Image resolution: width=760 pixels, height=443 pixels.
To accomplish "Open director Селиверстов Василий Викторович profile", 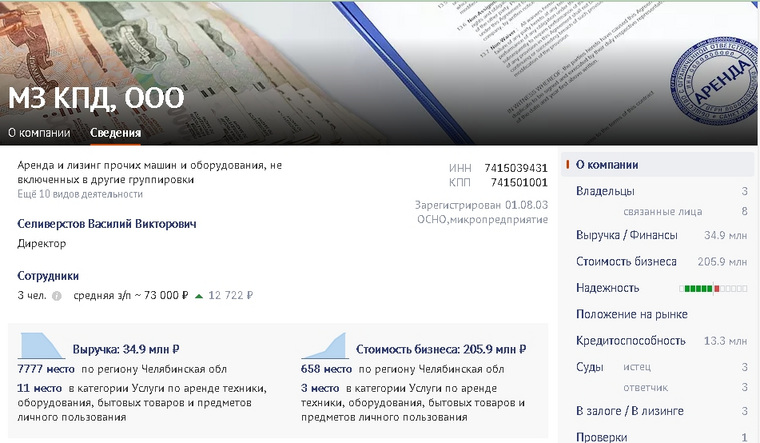I will click(x=107, y=224).
